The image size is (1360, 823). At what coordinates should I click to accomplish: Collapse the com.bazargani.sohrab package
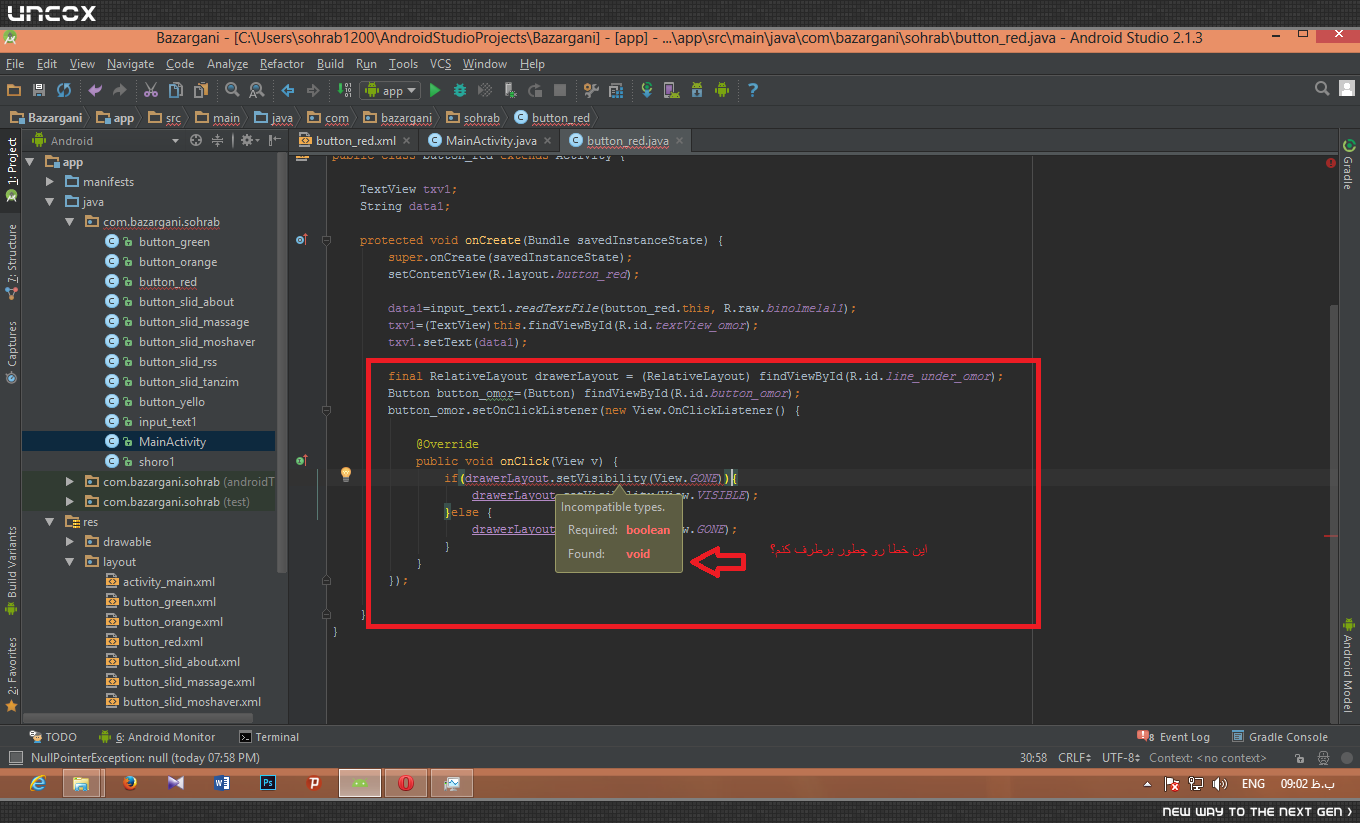[x=70, y=222]
